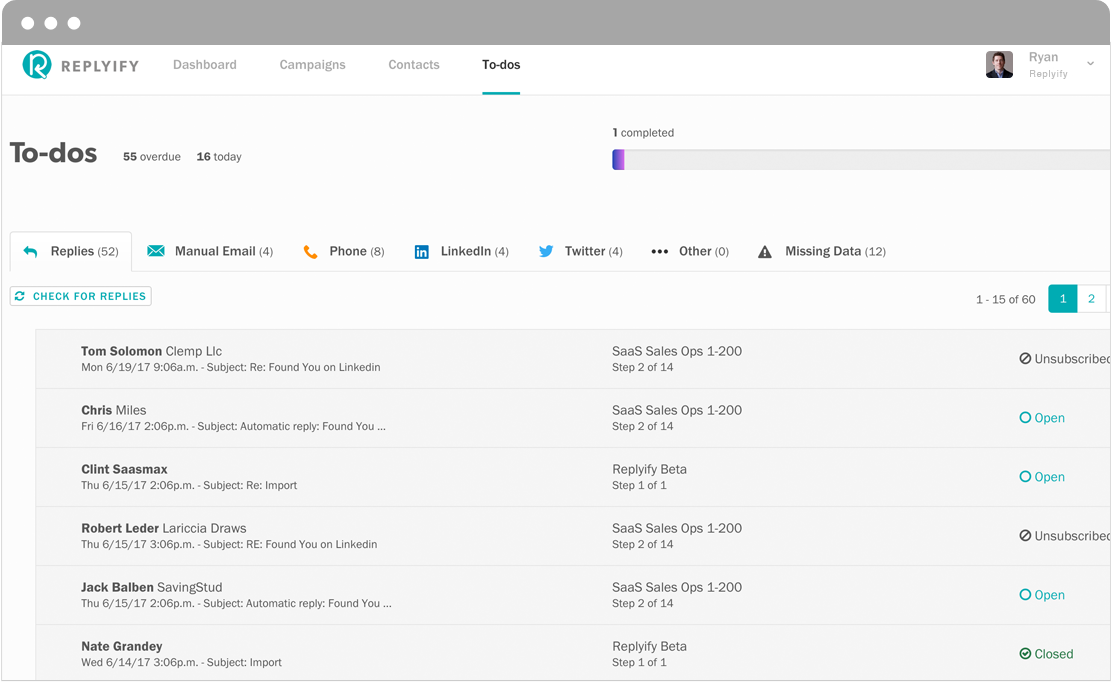Viewport: 1112px width, 682px height.
Task: Open the Campaigns menu item
Action: pyautogui.click(x=312, y=65)
